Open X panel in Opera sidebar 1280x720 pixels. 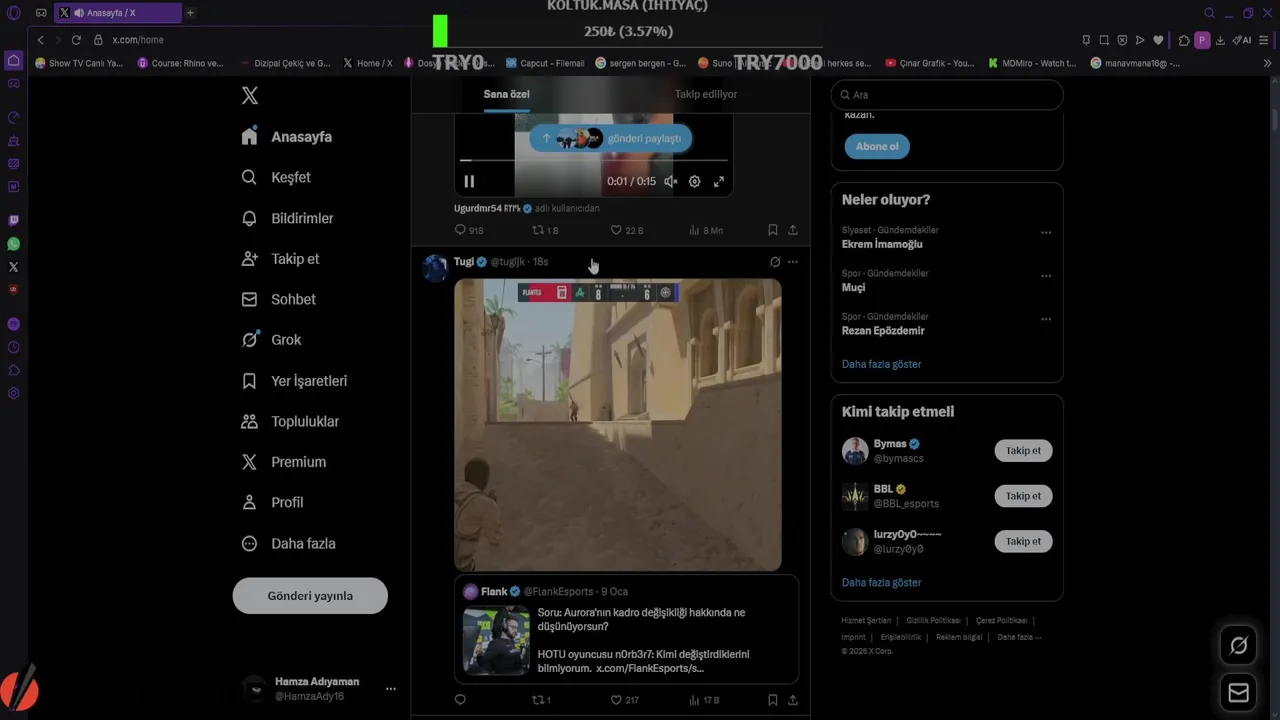(x=13, y=267)
